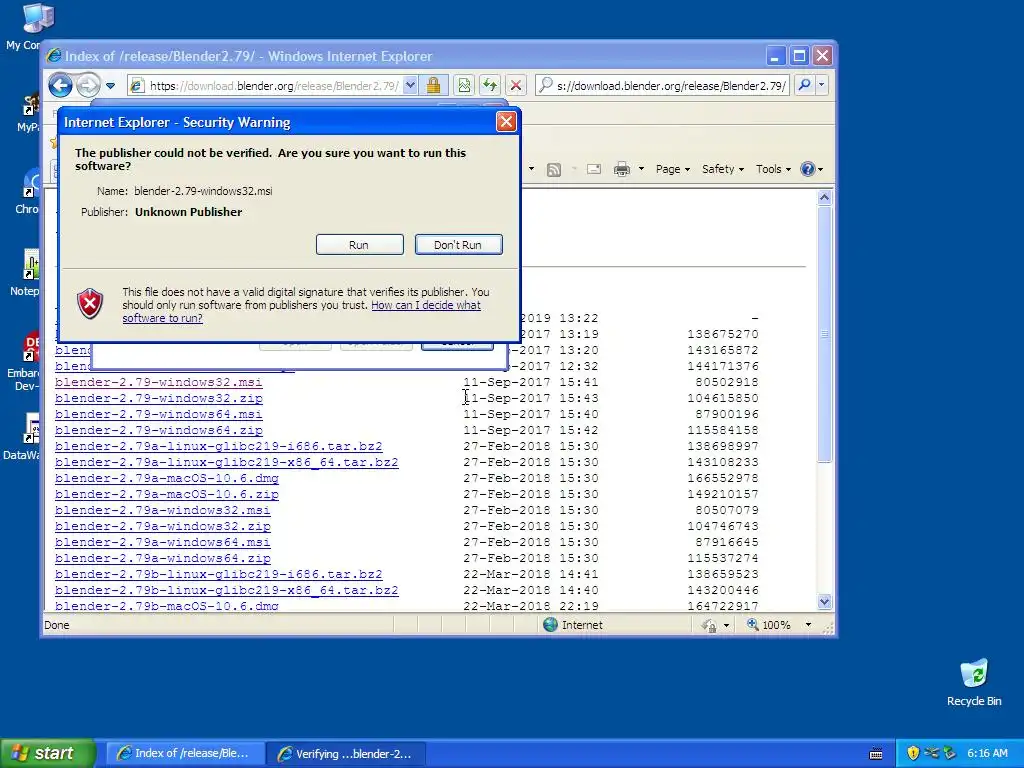The height and width of the screenshot is (768, 1024).
Task: Click the 6:16 AM clock
Action: (987, 753)
